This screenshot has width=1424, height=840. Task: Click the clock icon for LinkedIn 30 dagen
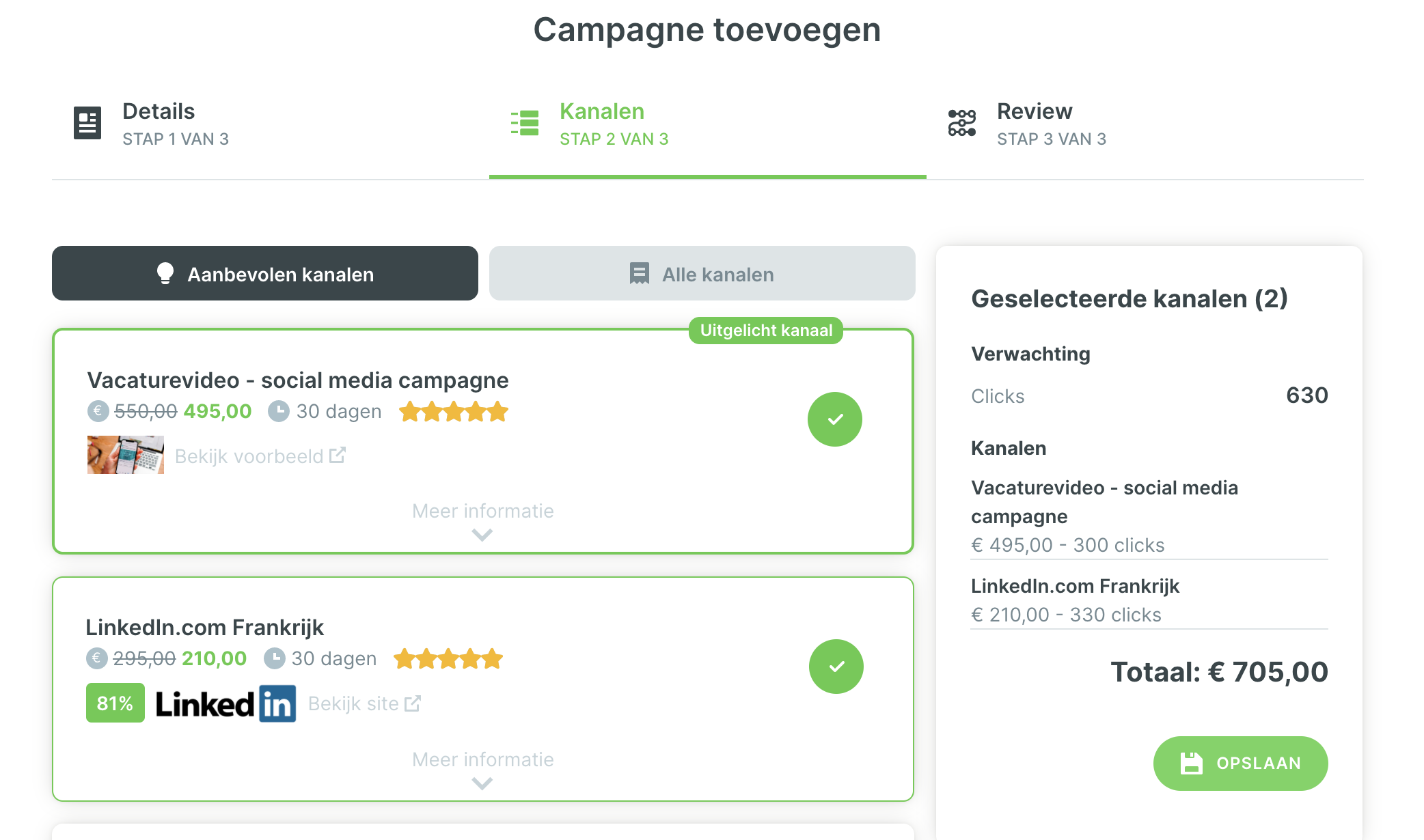click(x=274, y=658)
